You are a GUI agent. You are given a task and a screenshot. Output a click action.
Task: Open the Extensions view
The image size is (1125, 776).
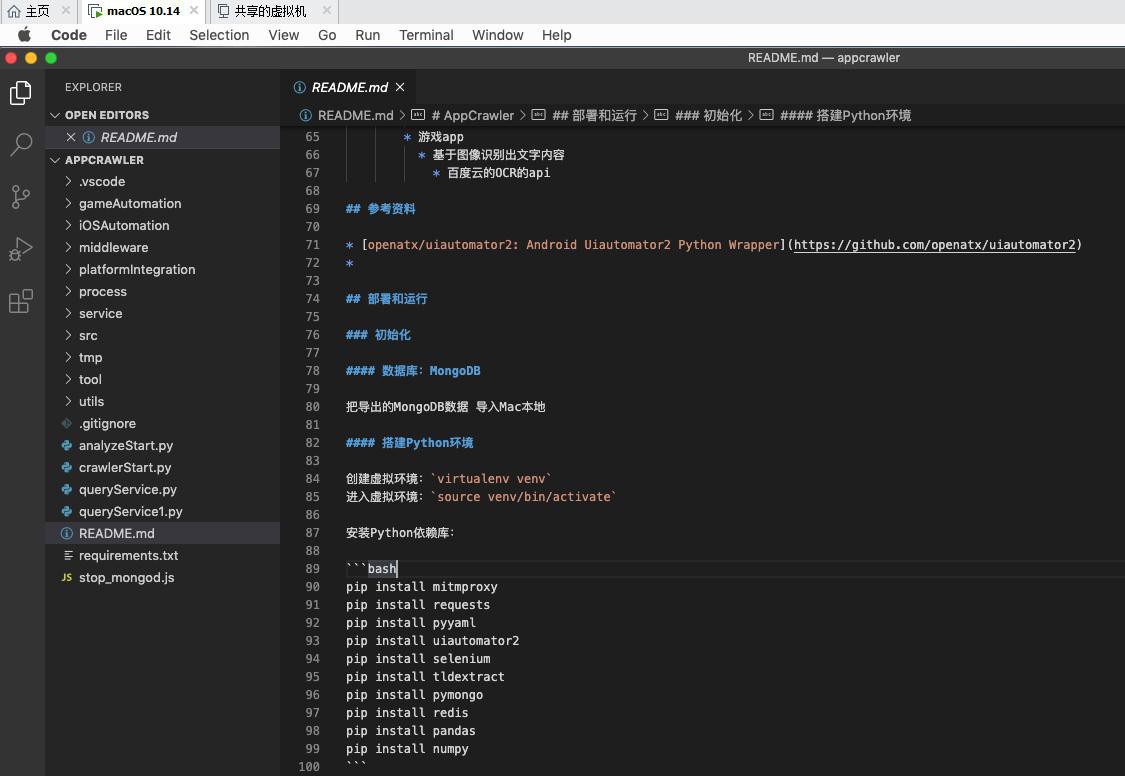[21, 301]
